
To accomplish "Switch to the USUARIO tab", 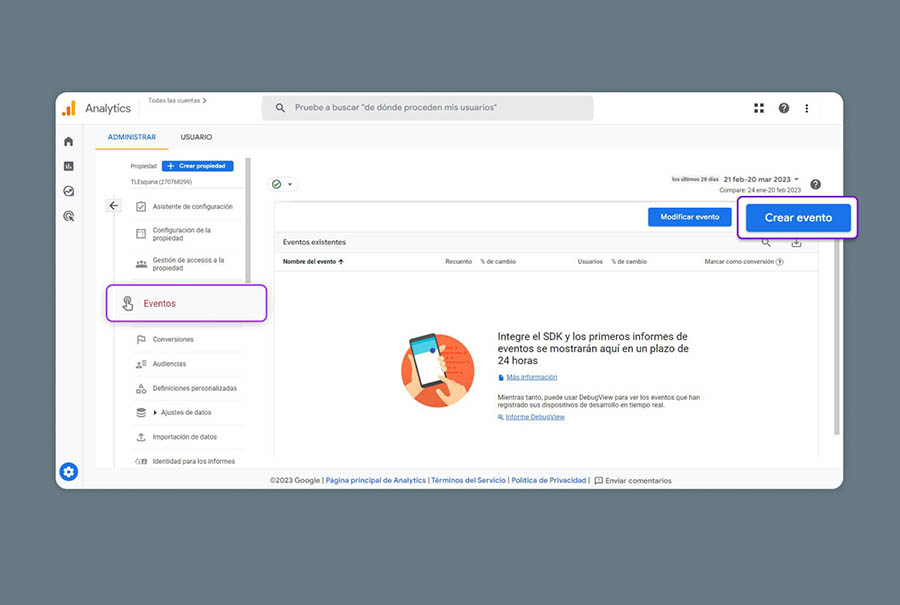I will (196, 137).
